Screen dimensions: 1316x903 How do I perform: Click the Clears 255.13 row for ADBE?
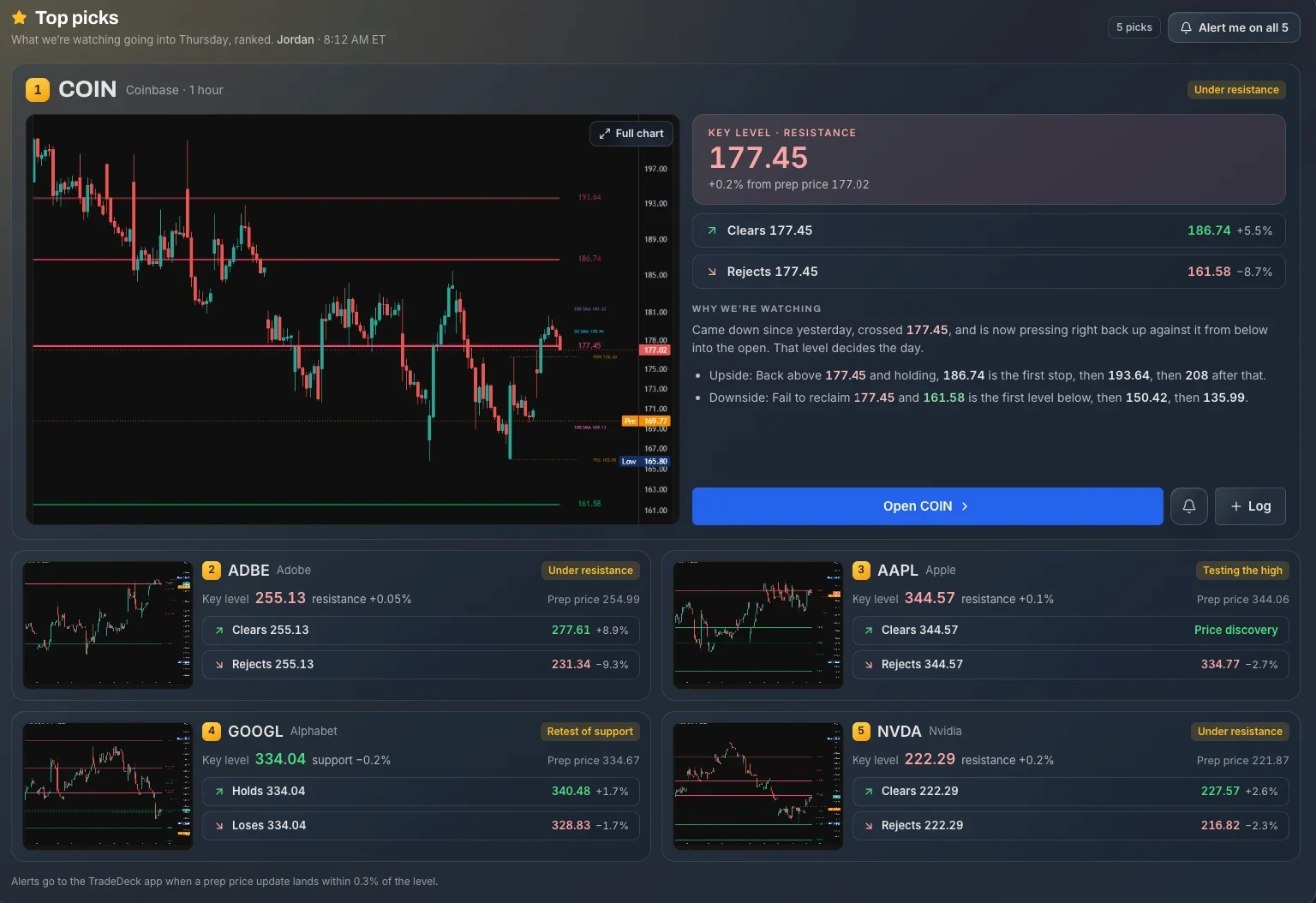coord(421,630)
